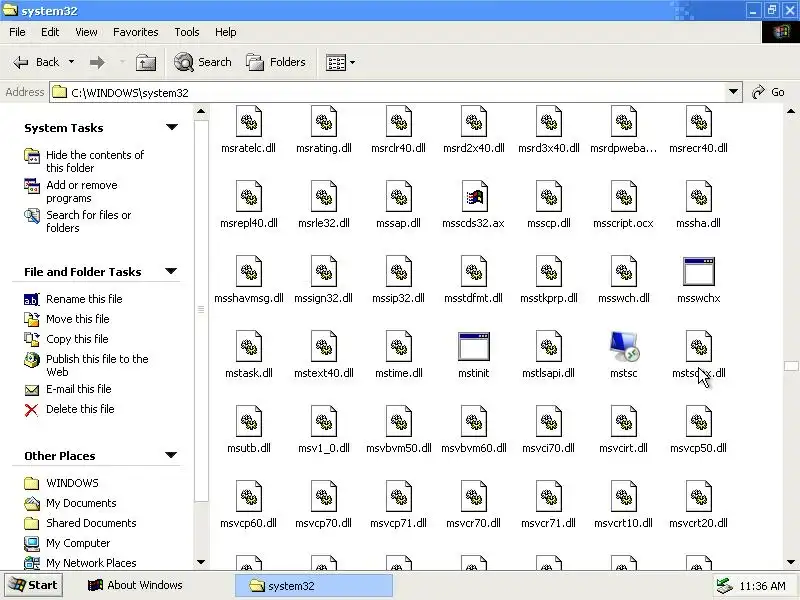This screenshot has width=800, height=600.
Task: Select the msrd2x40.dll file icon
Action: click(474, 121)
